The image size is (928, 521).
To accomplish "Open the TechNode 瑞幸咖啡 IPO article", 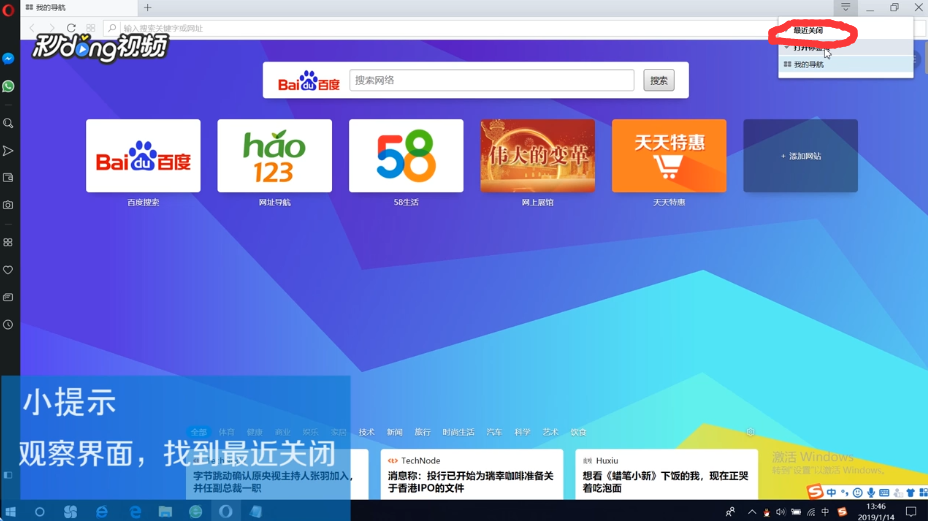I will pos(472,474).
